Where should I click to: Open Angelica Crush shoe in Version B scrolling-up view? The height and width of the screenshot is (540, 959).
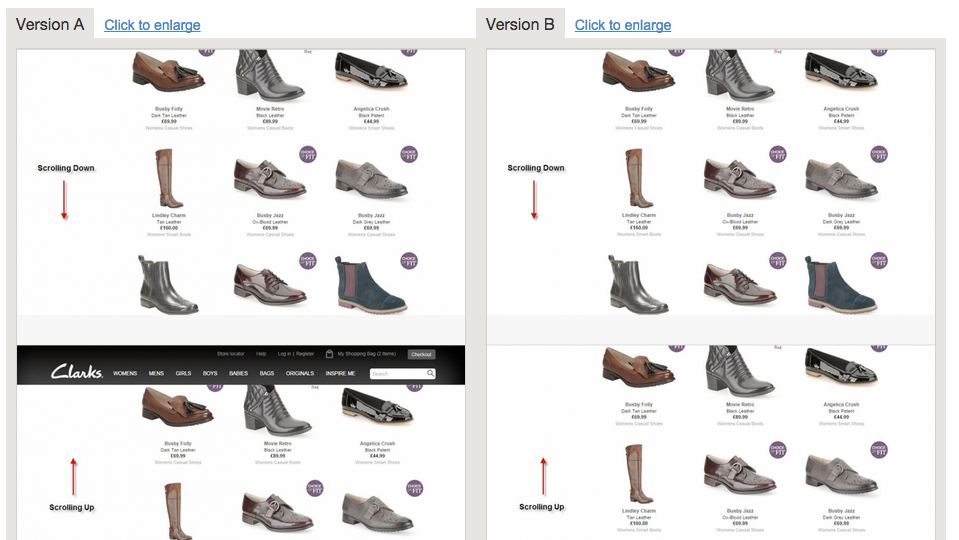841,367
